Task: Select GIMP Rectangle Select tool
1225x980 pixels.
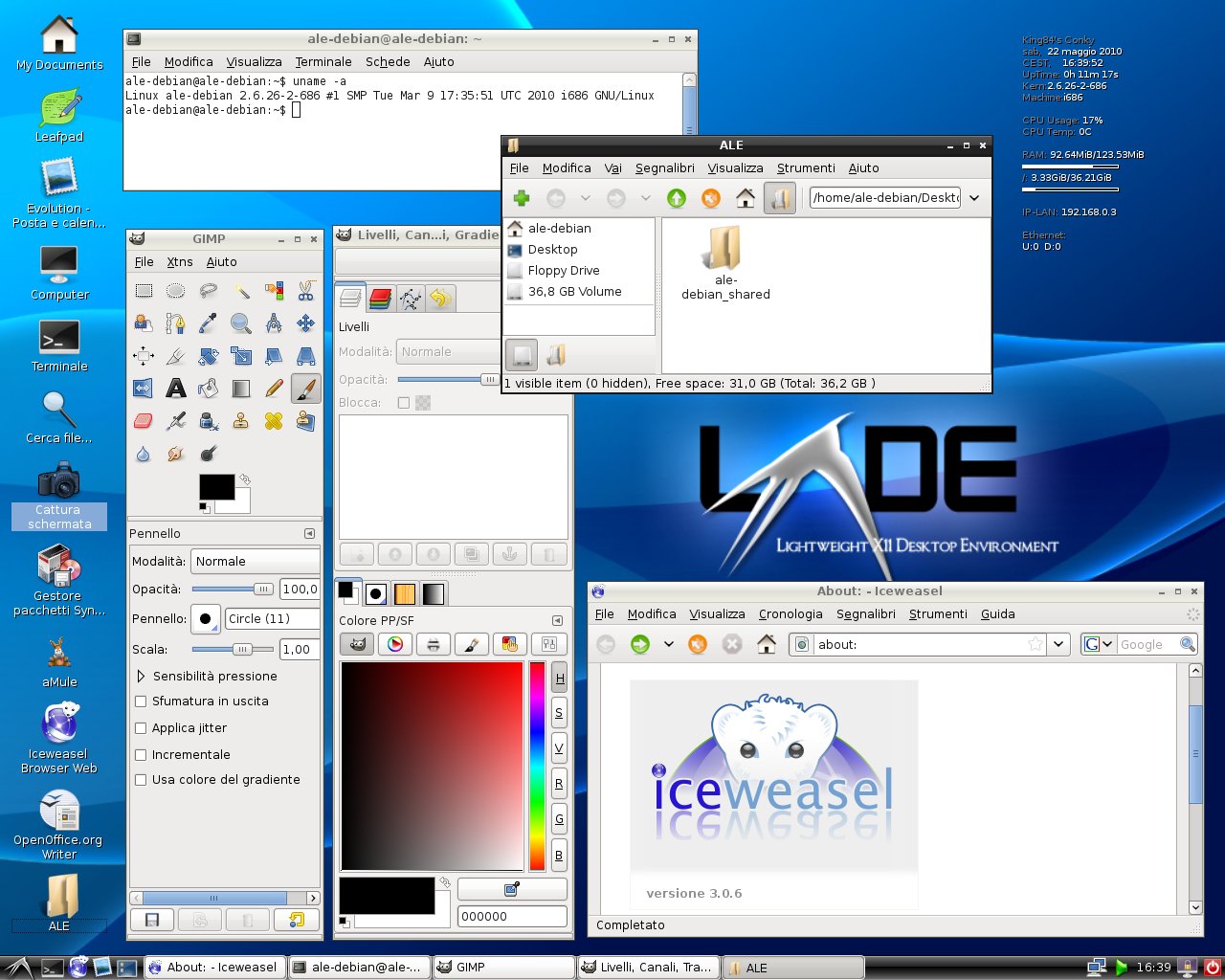Action: point(144,291)
